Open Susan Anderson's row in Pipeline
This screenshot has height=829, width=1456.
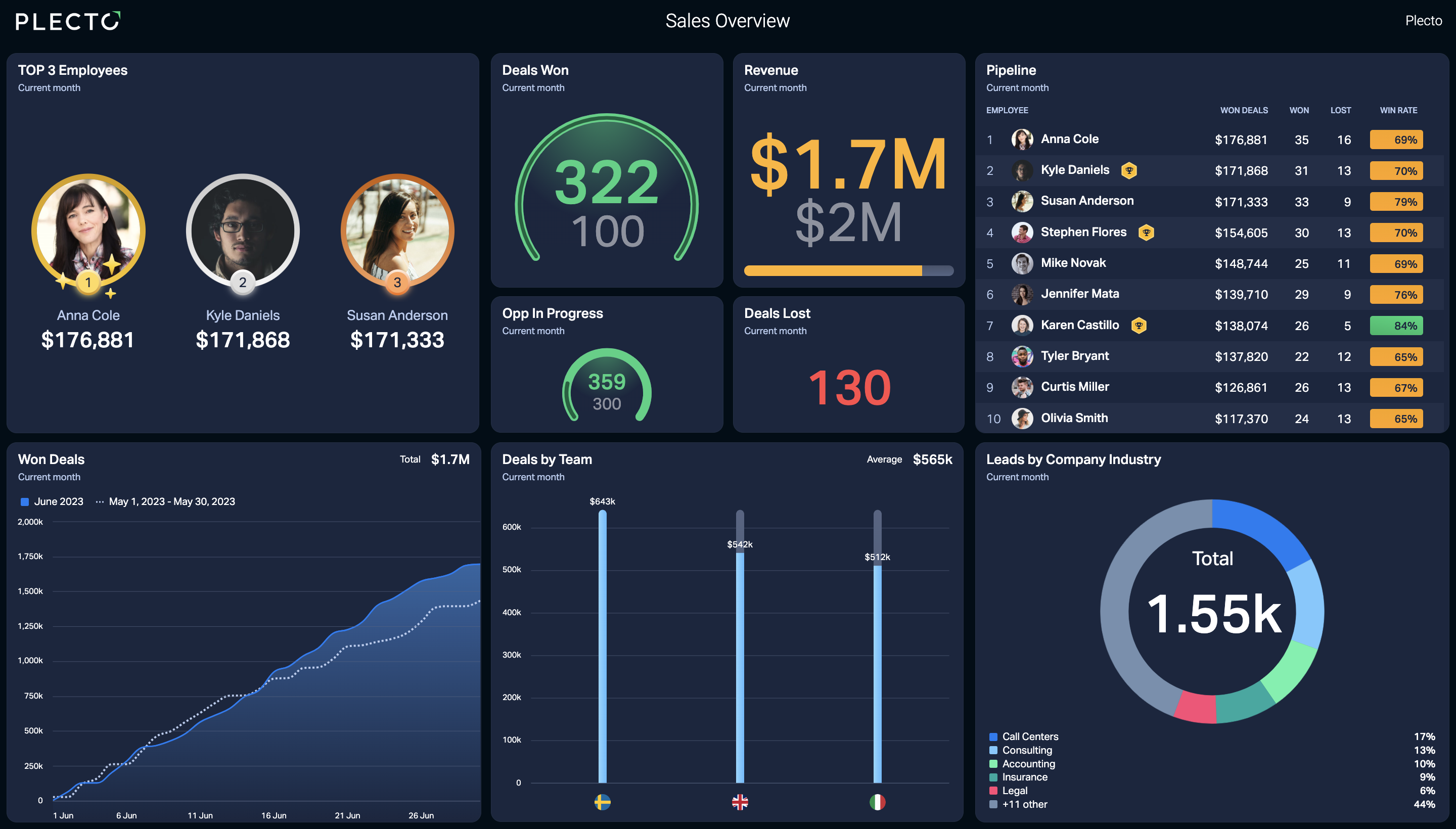pyautogui.click(x=1209, y=202)
